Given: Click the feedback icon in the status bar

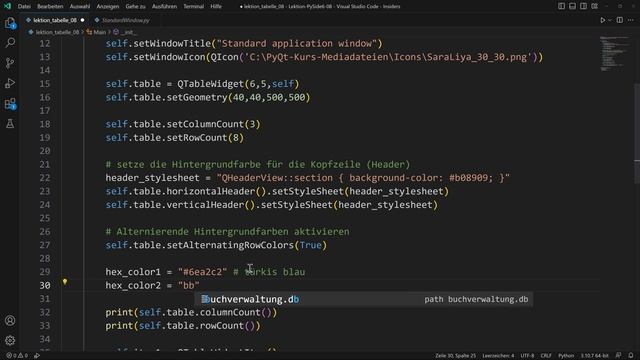Looking at the screenshot, I should 619,356.
